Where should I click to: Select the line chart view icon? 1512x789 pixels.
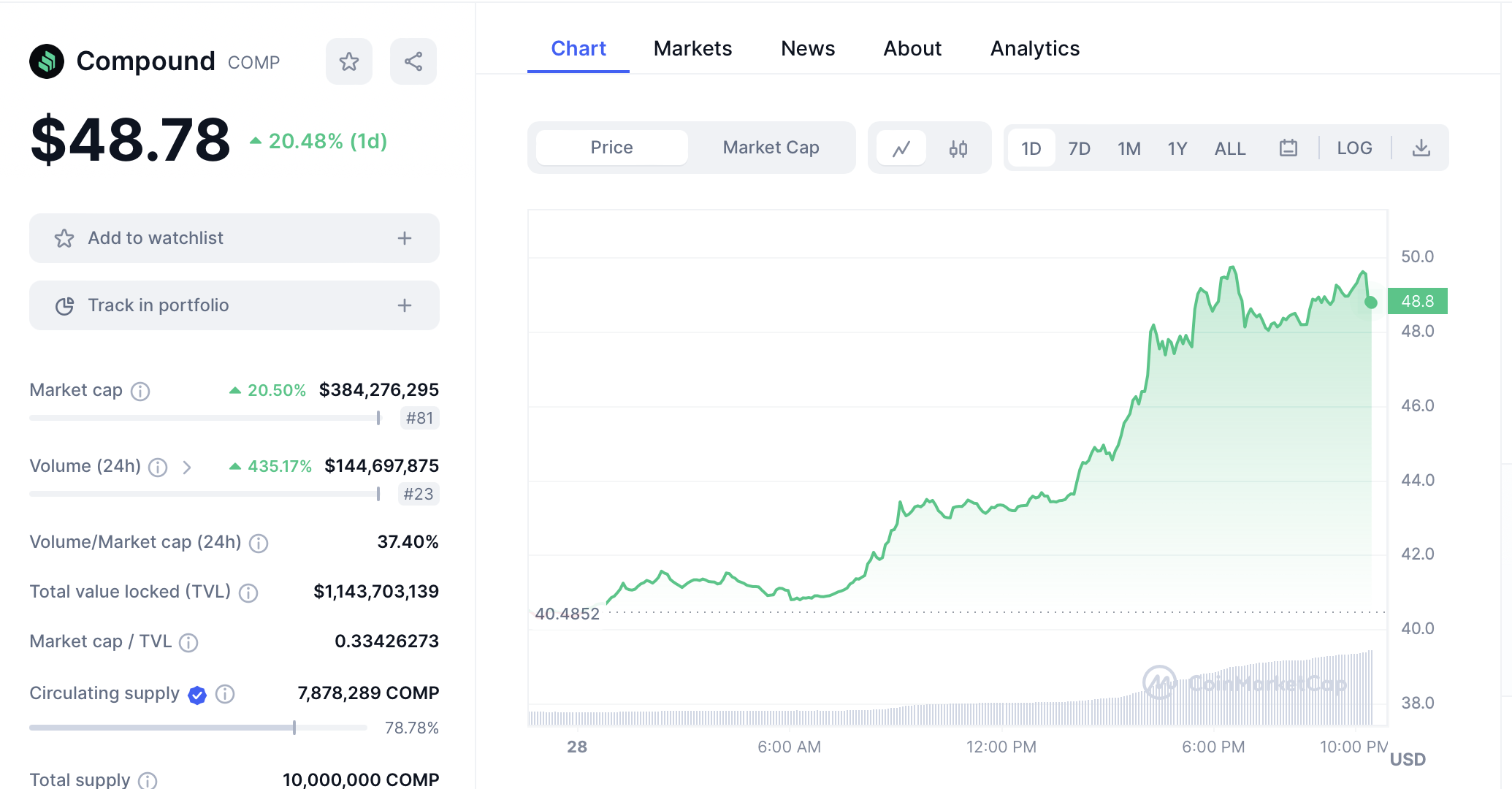(x=901, y=148)
